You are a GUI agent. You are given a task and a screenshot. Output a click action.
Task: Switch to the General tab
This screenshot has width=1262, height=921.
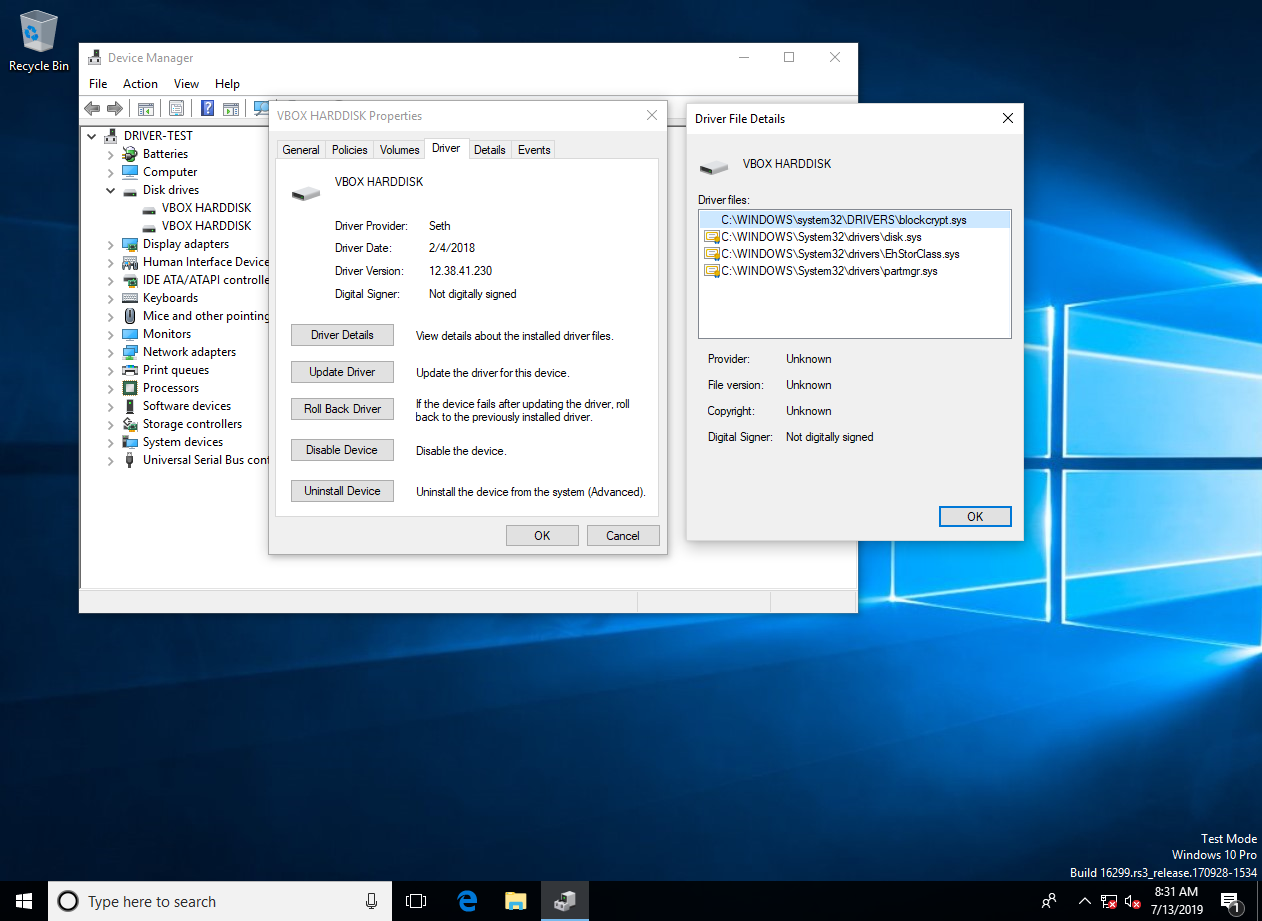(x=301, y=150)
